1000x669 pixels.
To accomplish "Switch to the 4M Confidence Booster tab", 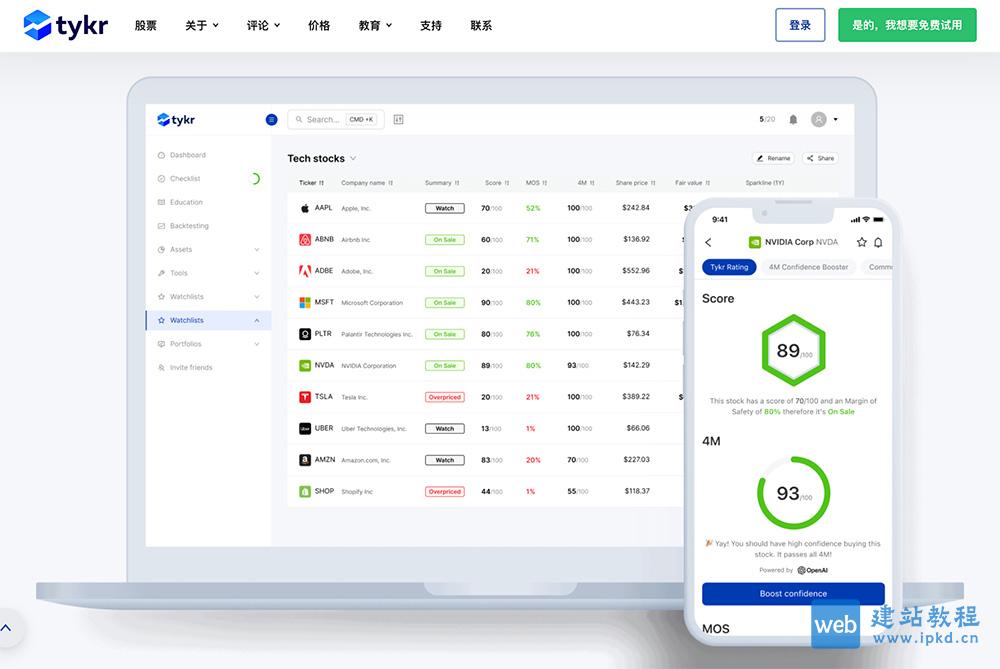I will click(808, 267).
